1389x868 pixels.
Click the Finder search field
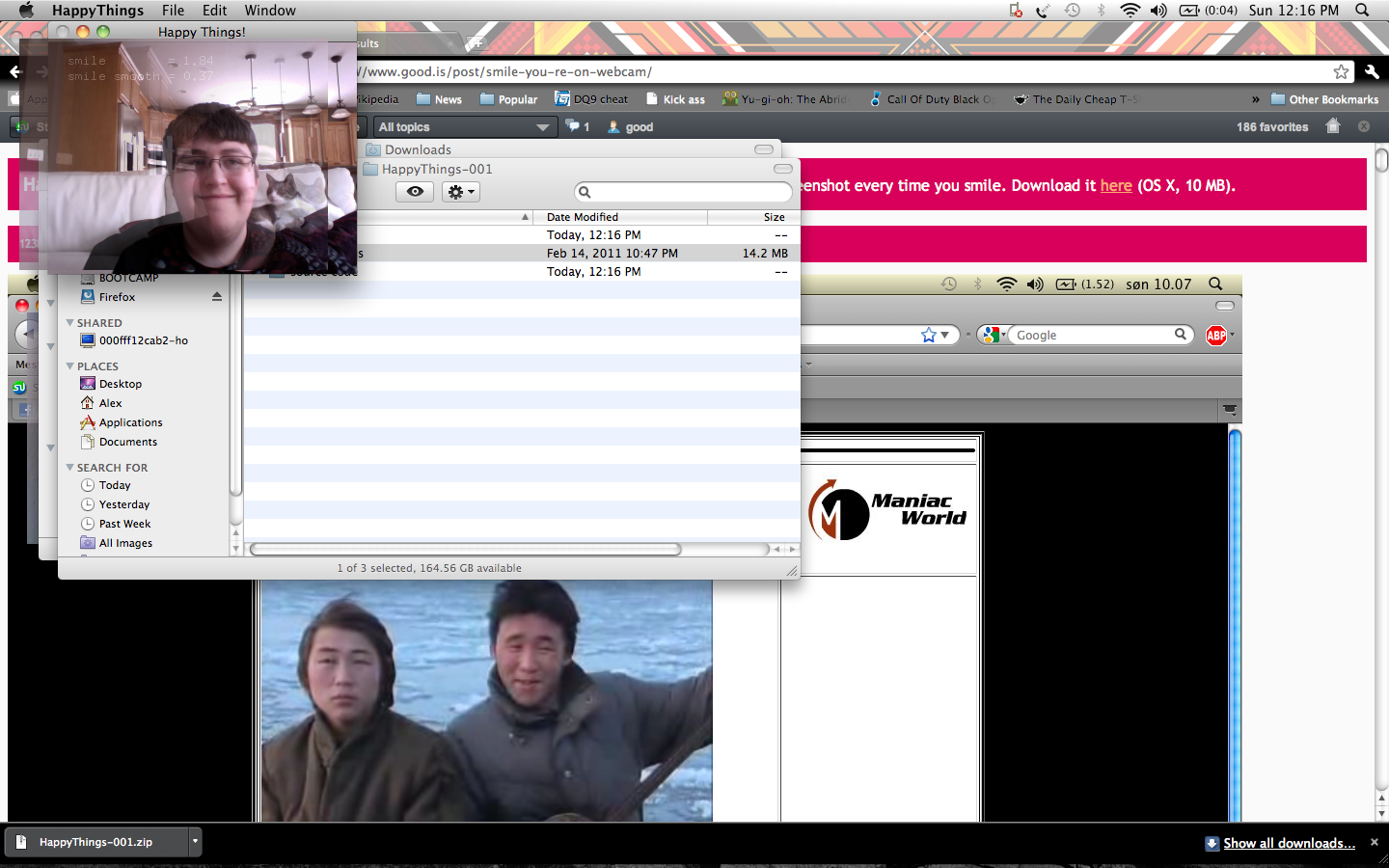point(683,192)
